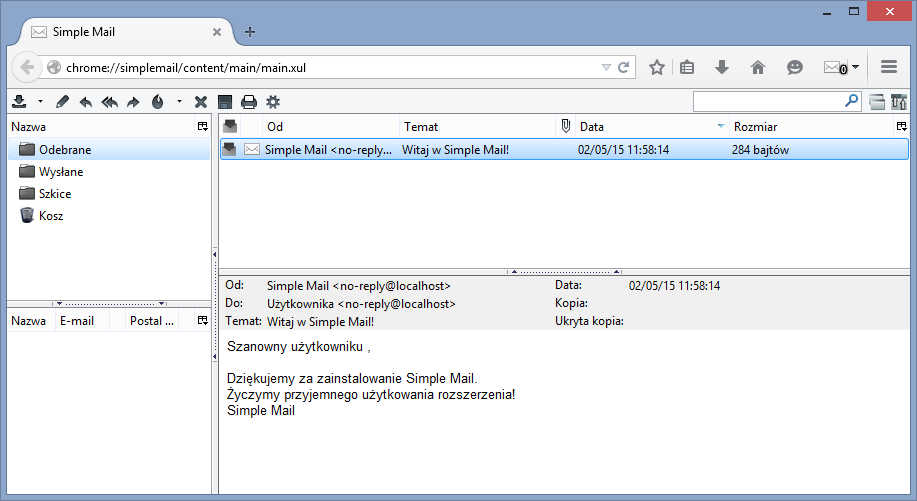Screen dimensions: 917x501
Task: Click the Reply All double-arrow icon
Action: click(109, 102)
